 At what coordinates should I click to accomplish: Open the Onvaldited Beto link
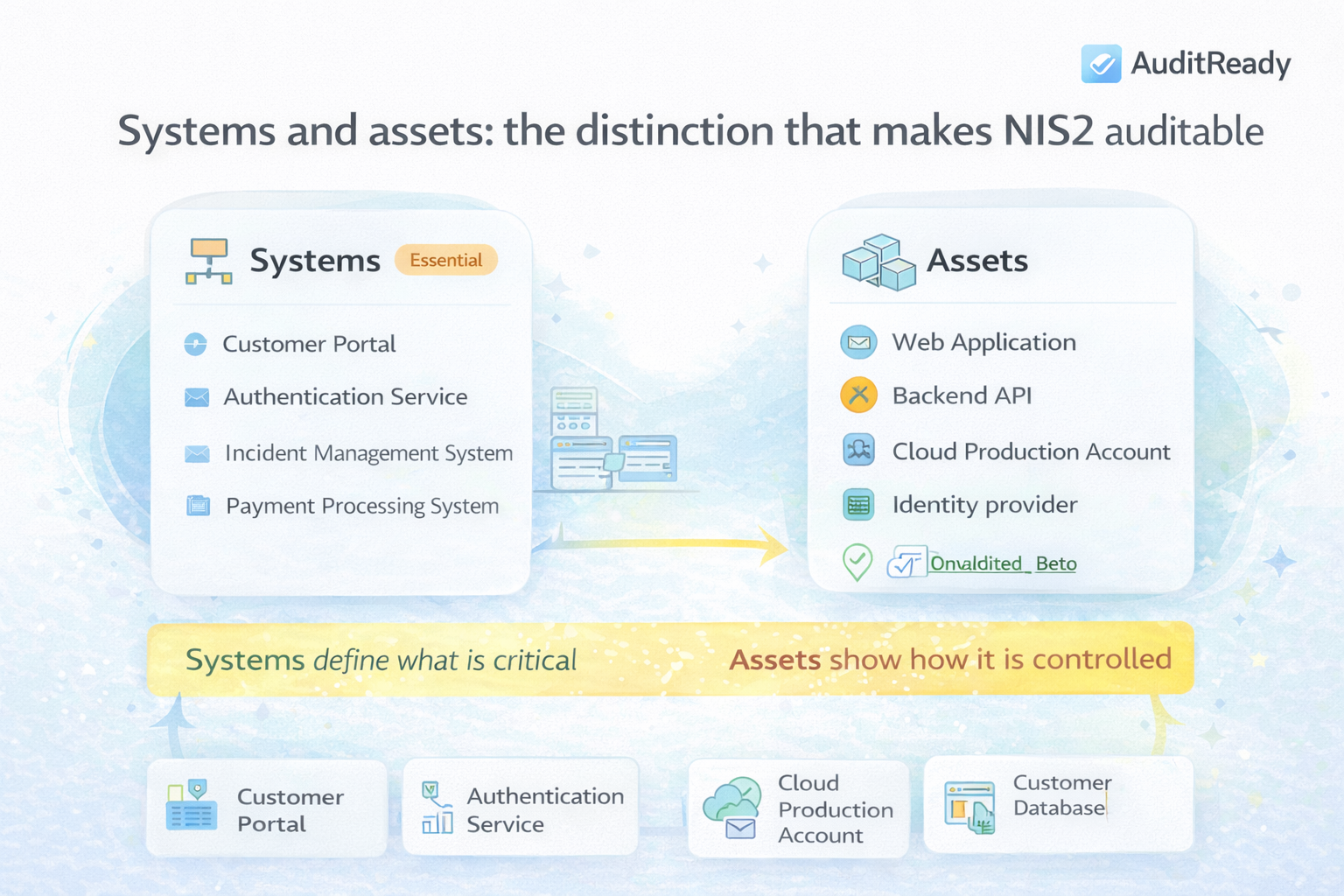click(1003, 563)
